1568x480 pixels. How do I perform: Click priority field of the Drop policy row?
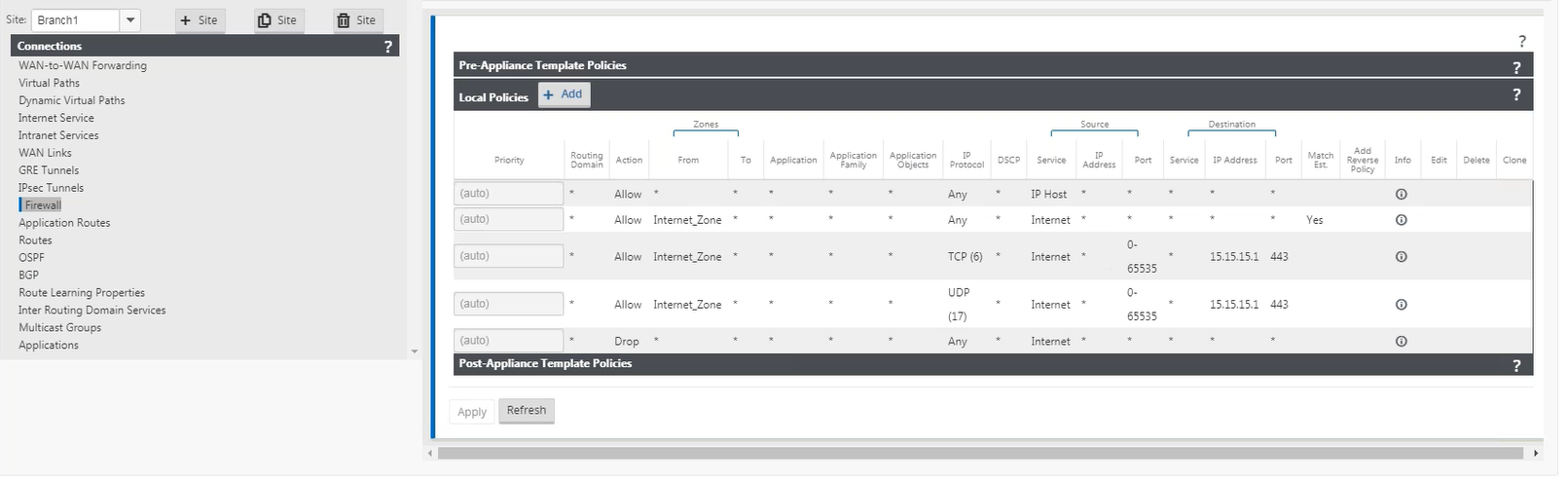tap(508, 341)
